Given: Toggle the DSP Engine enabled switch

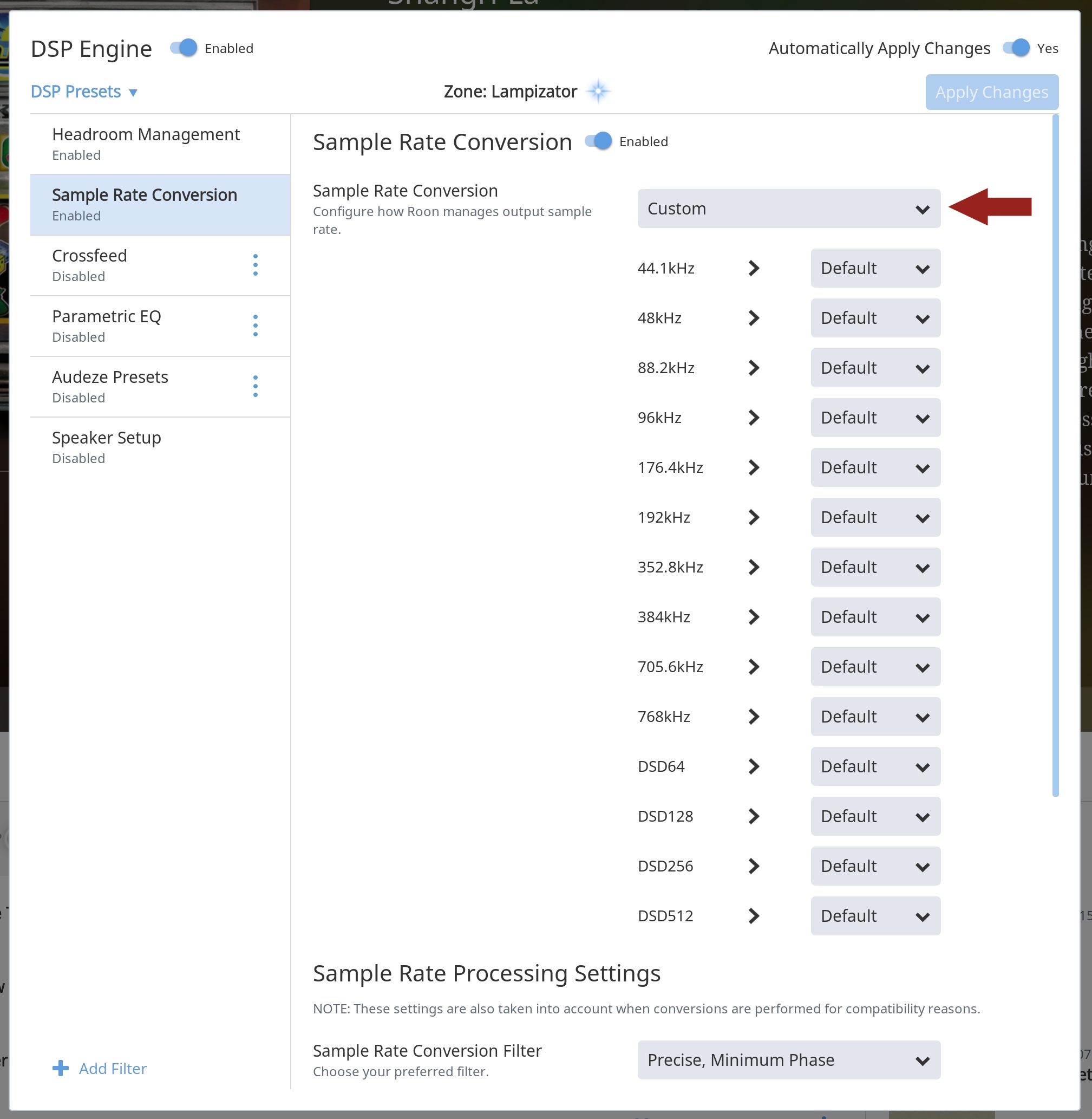Looking at the screenshot, I should pos(184,48).
